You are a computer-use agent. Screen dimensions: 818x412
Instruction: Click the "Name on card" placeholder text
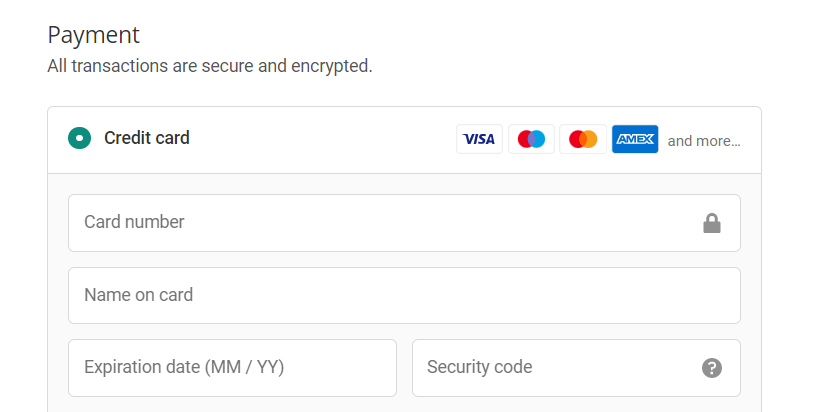coord(138,295)
